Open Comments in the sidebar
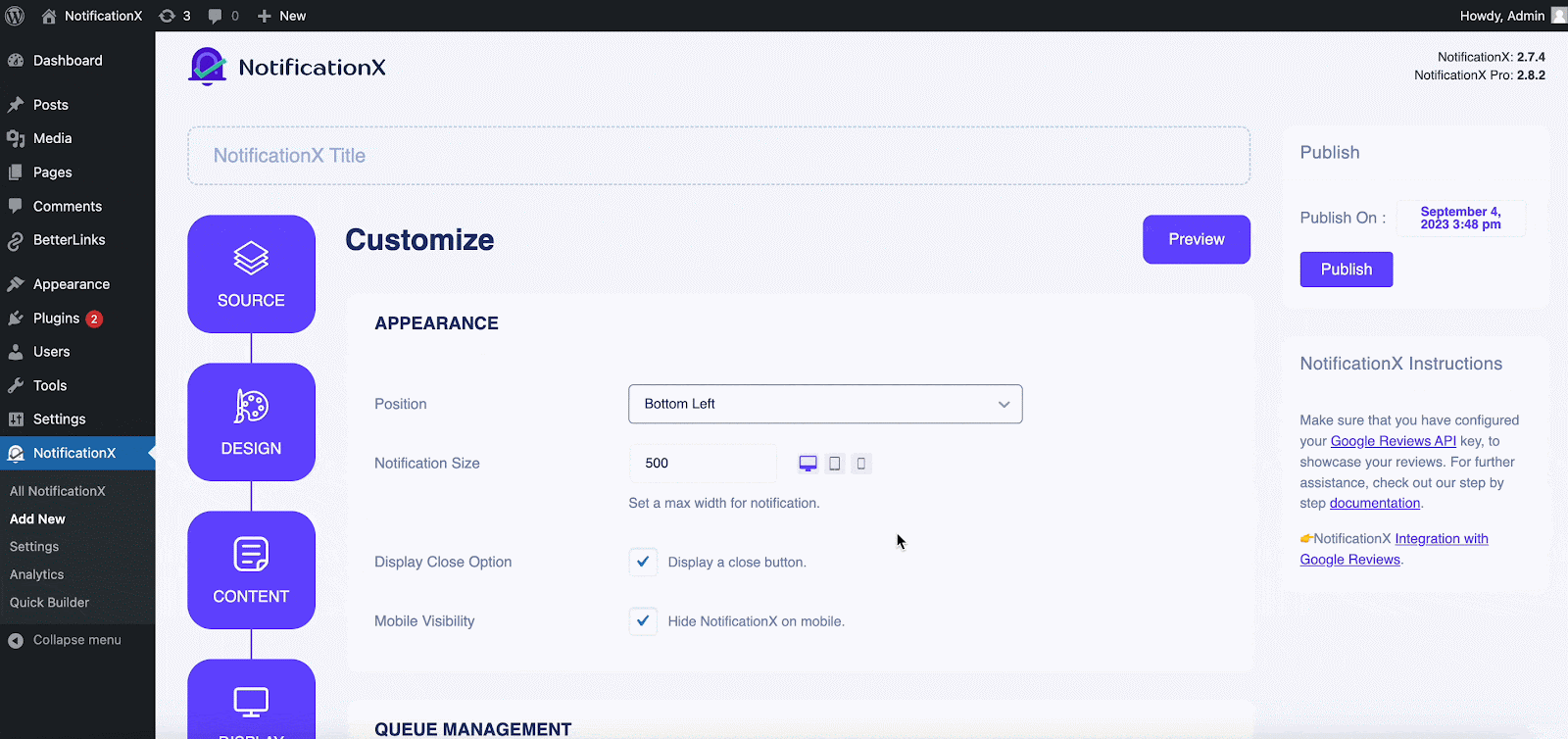Viewport: 1568px width, 739px height. (77, 206)
